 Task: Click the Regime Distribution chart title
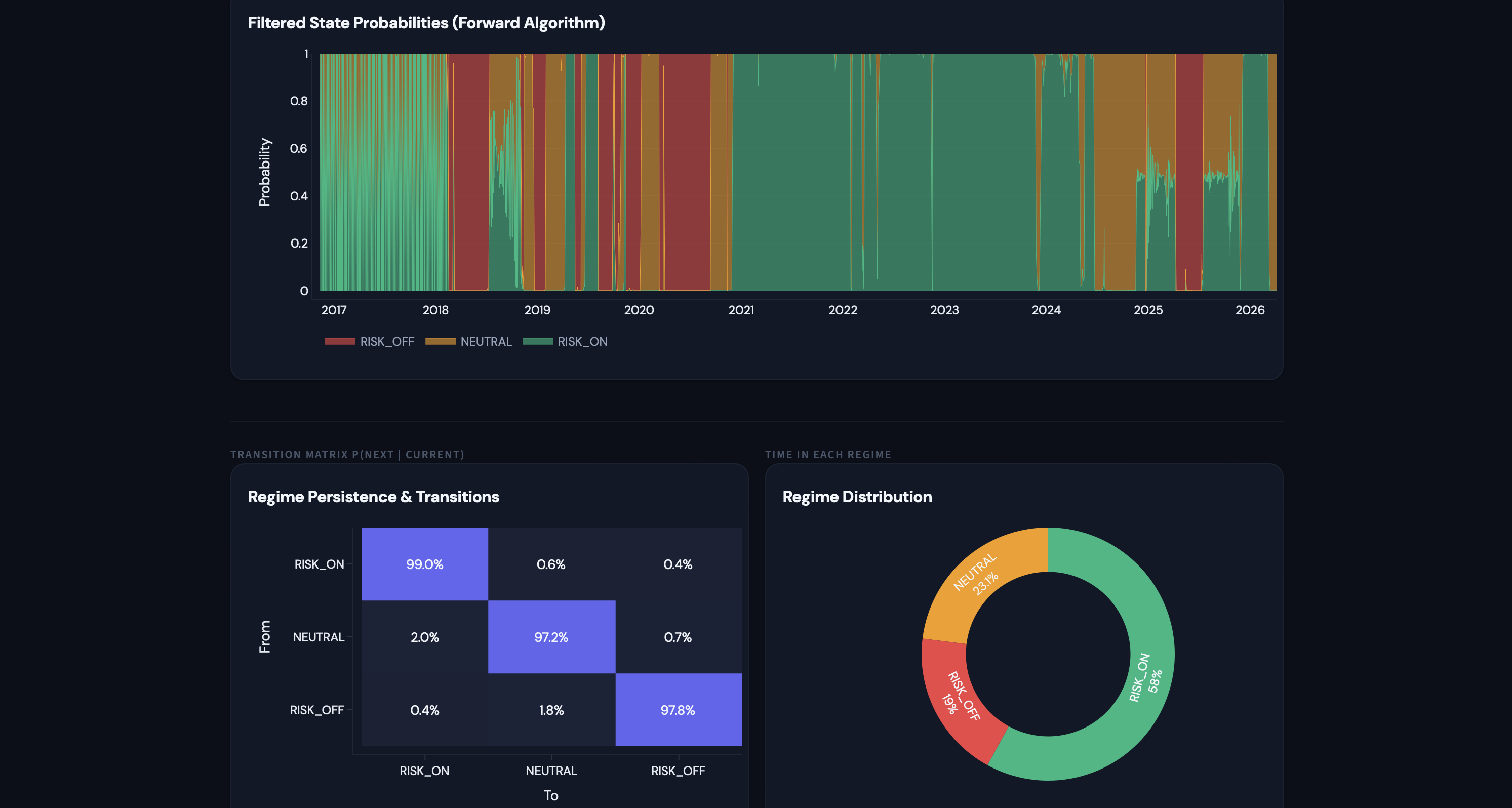point(857,497)
